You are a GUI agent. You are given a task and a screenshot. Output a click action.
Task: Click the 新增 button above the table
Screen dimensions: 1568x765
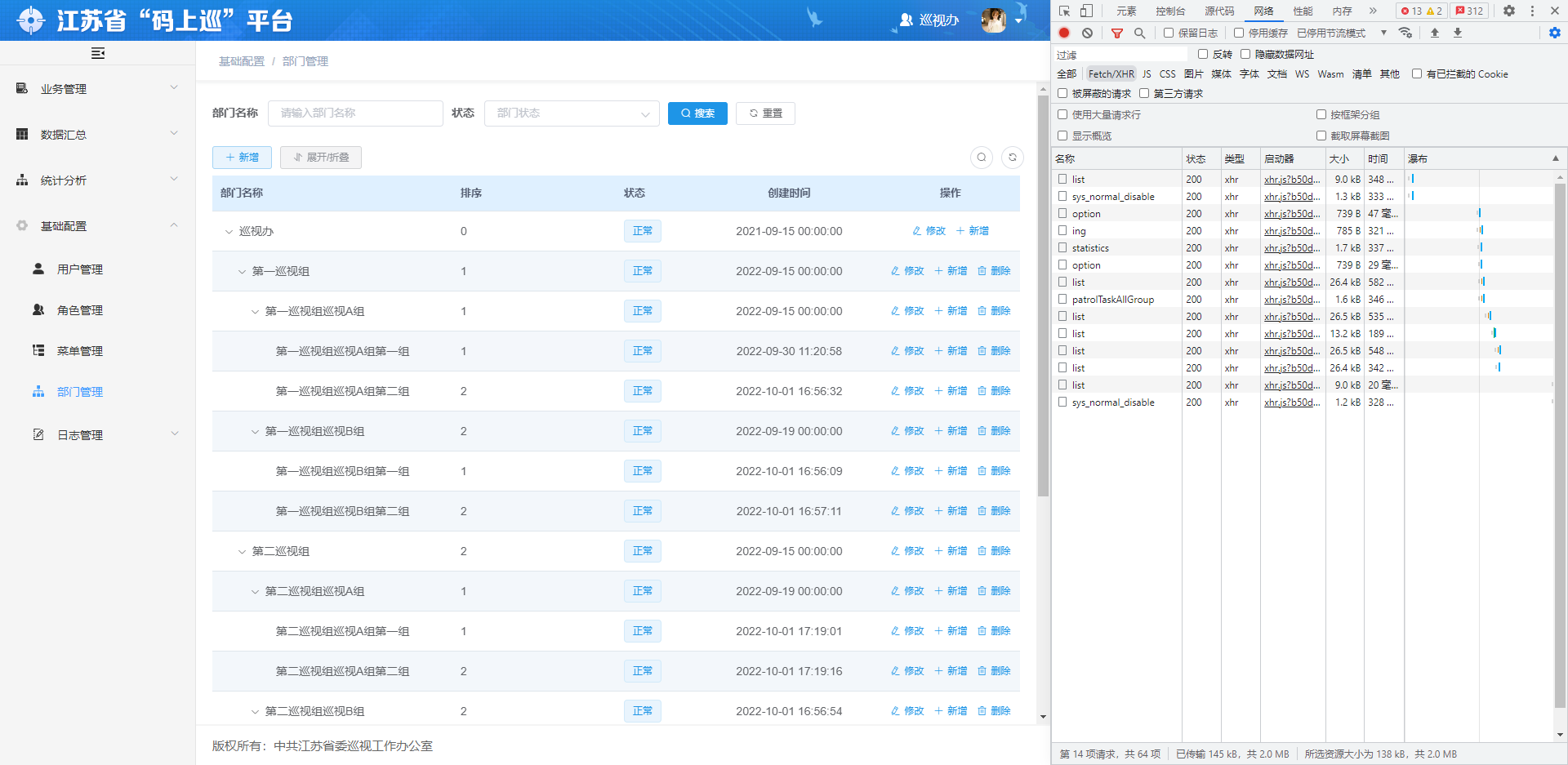[x=242, y=158]
